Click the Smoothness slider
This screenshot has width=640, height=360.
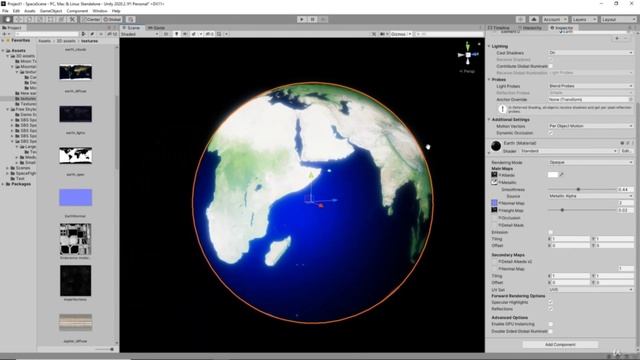pos(582,189)
